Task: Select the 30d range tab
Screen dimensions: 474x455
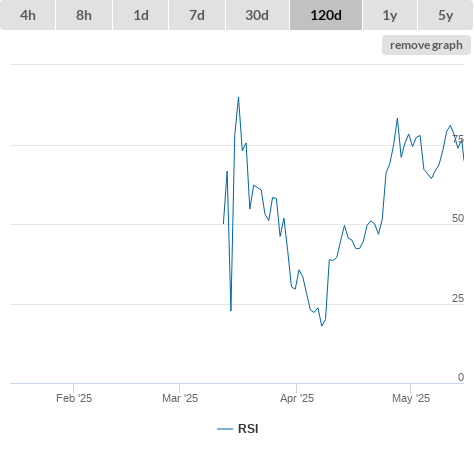Action: (257, 15)
